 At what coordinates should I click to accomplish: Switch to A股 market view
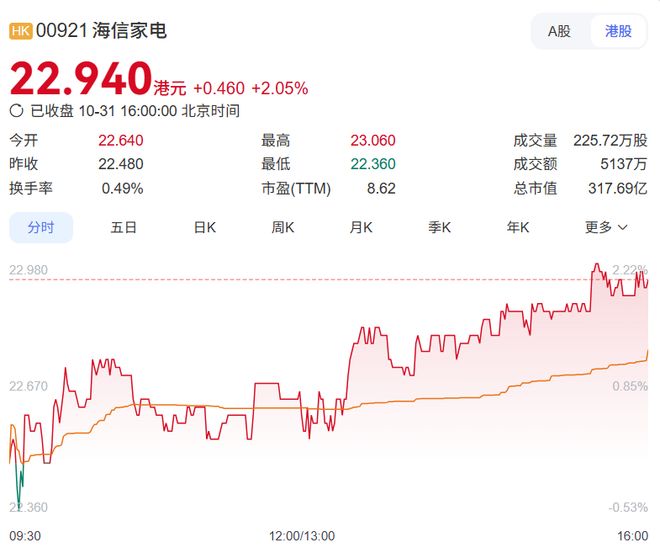pyautogui.click(x=559, y=31)
